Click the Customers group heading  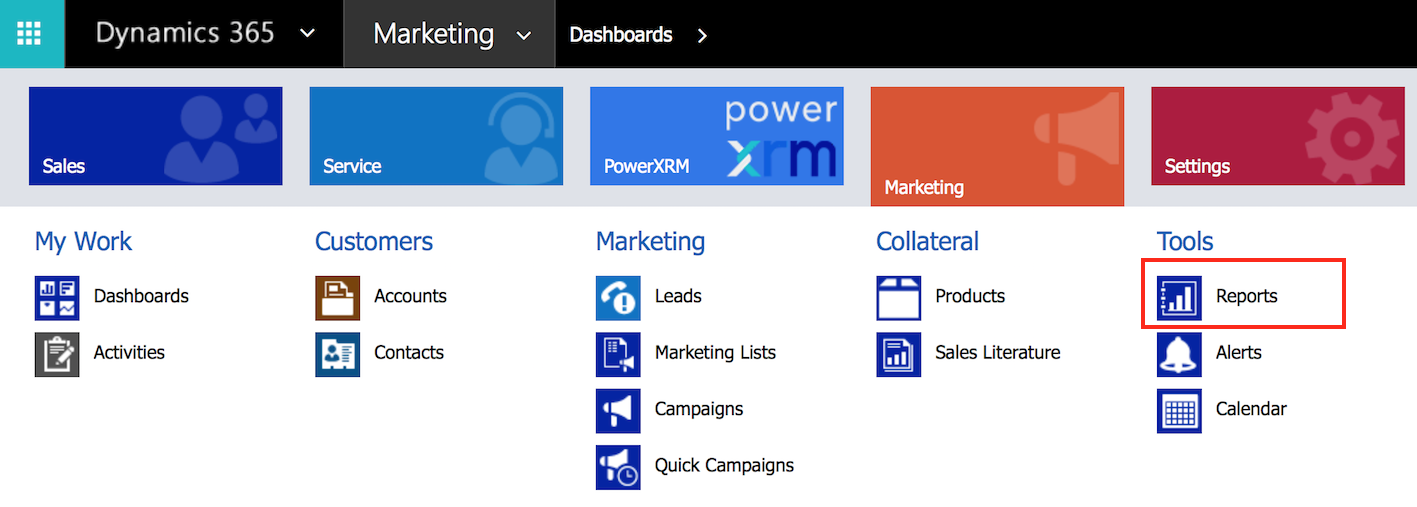[x=374, y=242]
